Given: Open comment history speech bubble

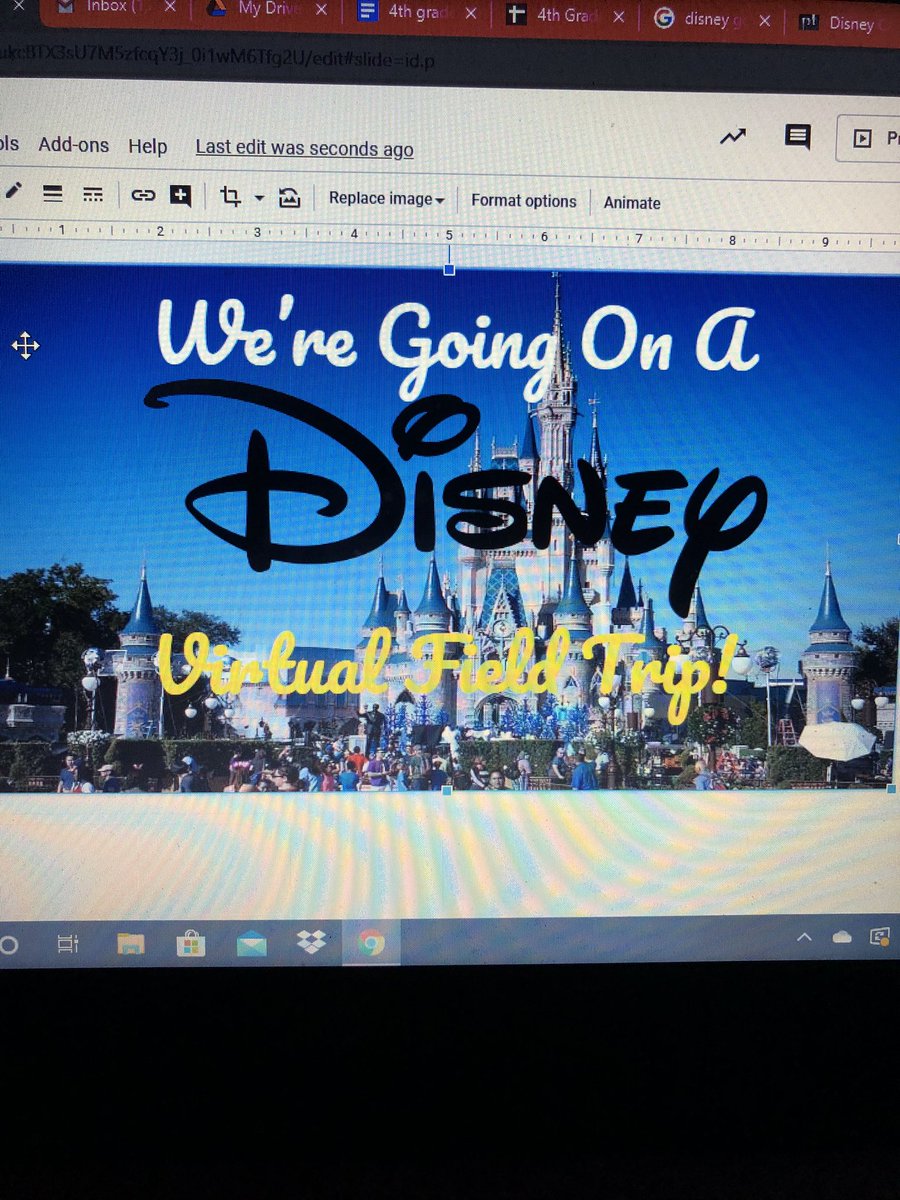Looking at the screenshot, I should (797, 138).
